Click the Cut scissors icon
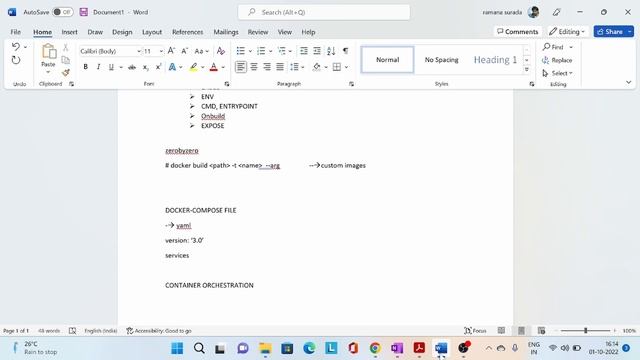This screenshot has height=360, width=640. [x=65, y=48]
